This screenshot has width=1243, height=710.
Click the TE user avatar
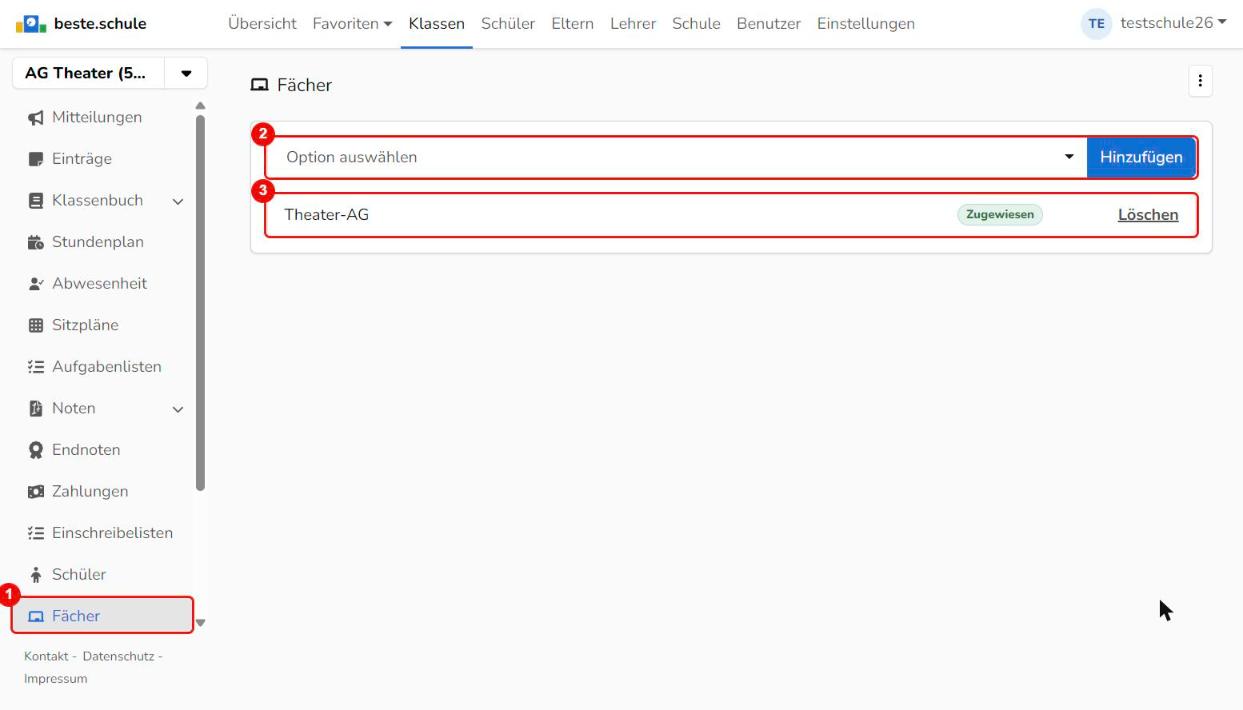[x=1094, y=24]
